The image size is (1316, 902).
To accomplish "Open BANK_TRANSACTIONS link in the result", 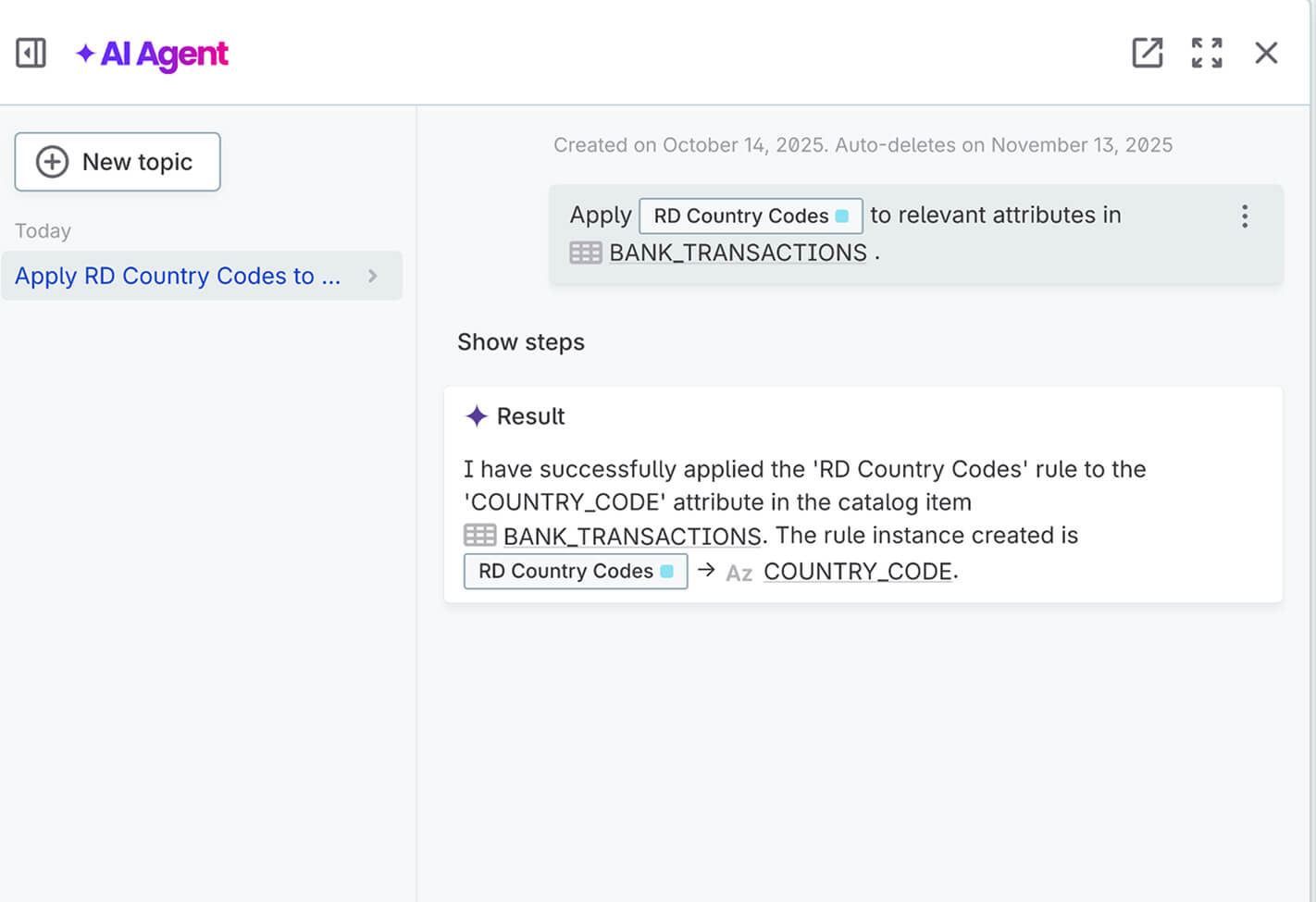I will pyautogui.click(x=632, y=536).
